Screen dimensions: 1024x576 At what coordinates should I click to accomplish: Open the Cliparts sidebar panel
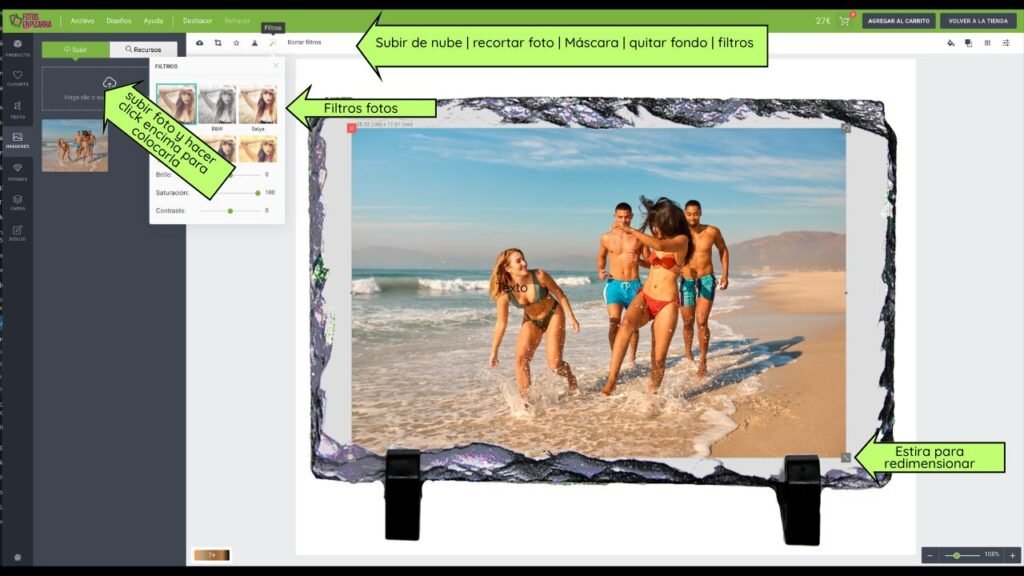pyautogui.click(x=17, y=77)
